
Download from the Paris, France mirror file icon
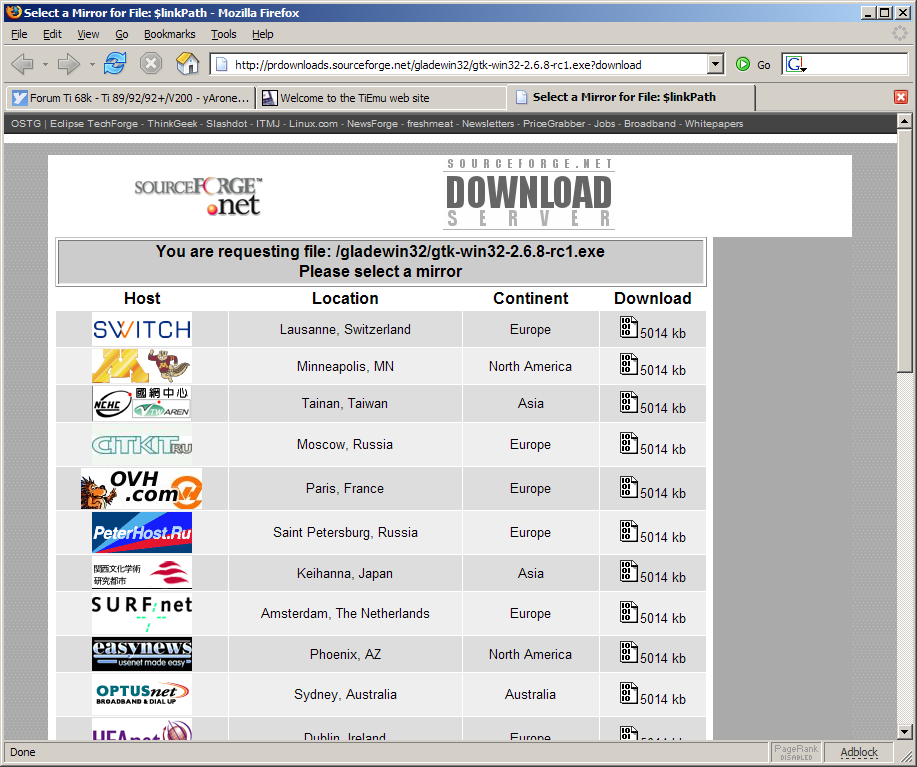[x=629, y=487]
